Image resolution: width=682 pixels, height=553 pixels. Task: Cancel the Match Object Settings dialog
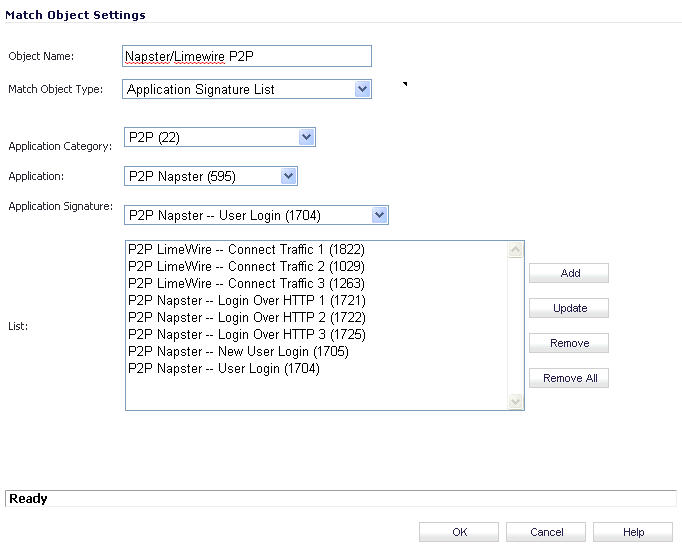pos(546,532)
